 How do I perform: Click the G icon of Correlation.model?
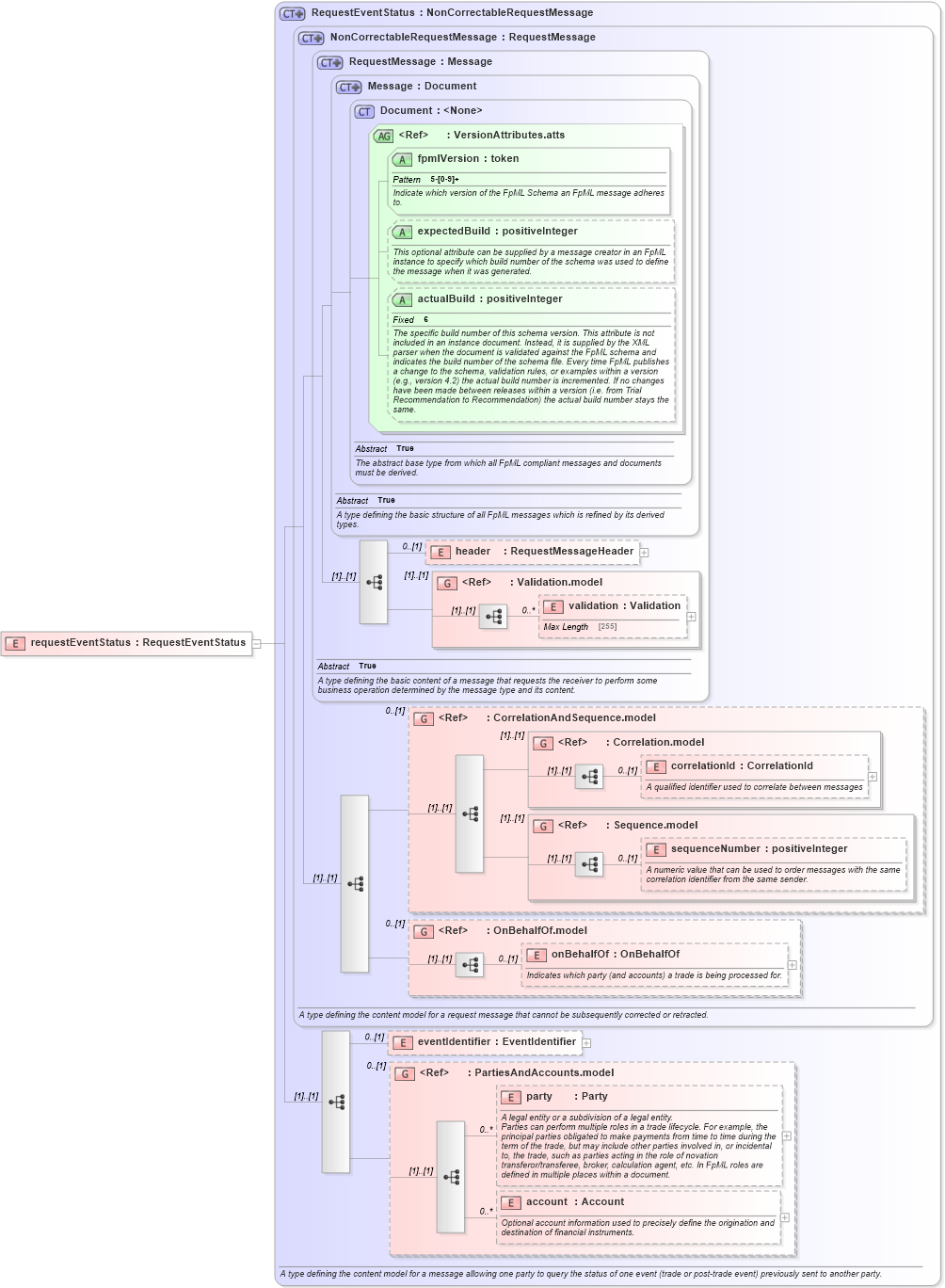coord(543,743)
